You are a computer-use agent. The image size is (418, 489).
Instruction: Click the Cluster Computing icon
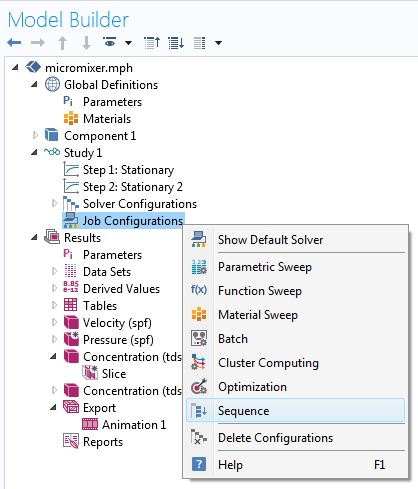[199, 363]
